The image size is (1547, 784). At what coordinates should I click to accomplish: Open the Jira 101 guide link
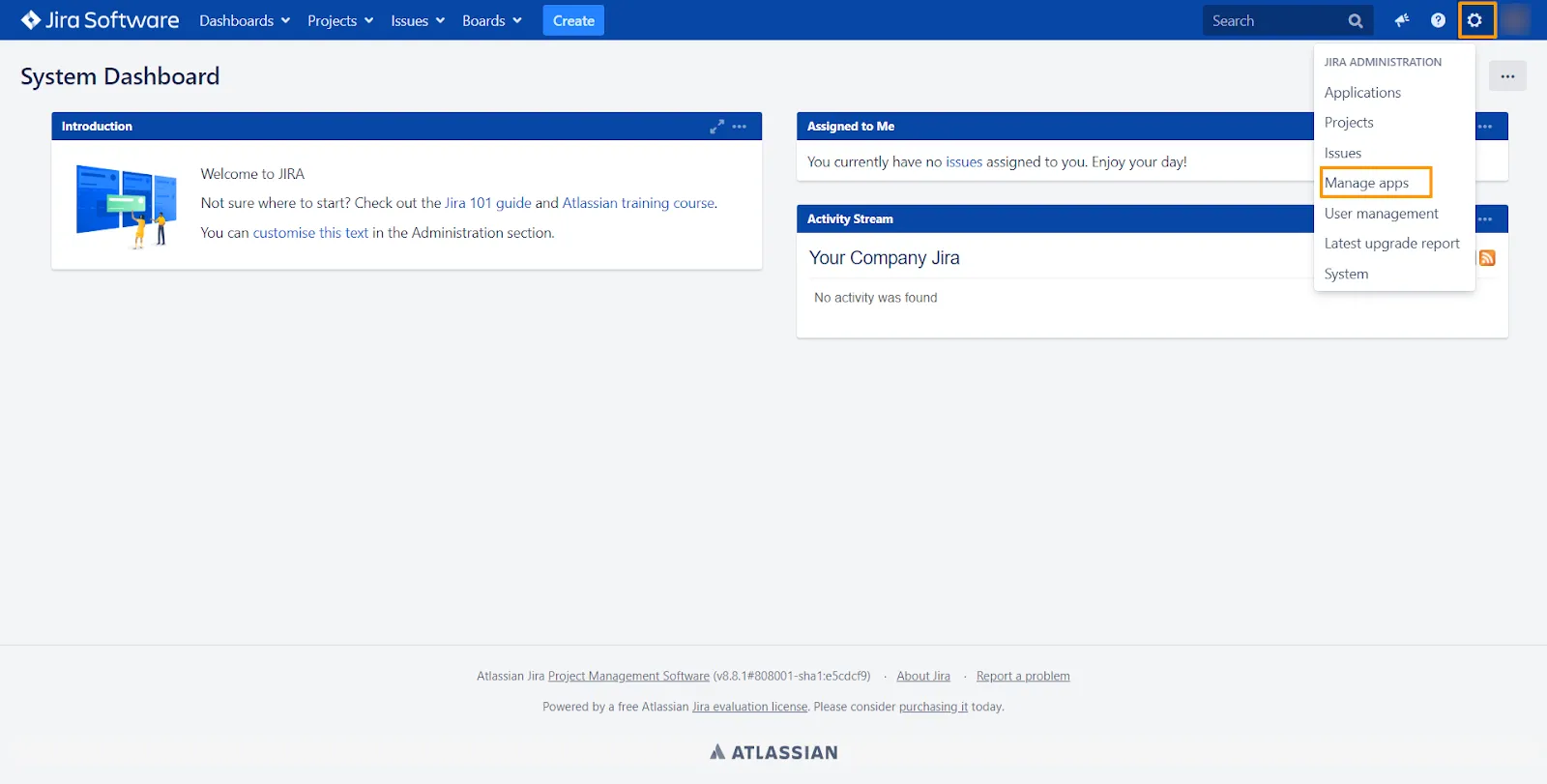click(x=488, y=203)
